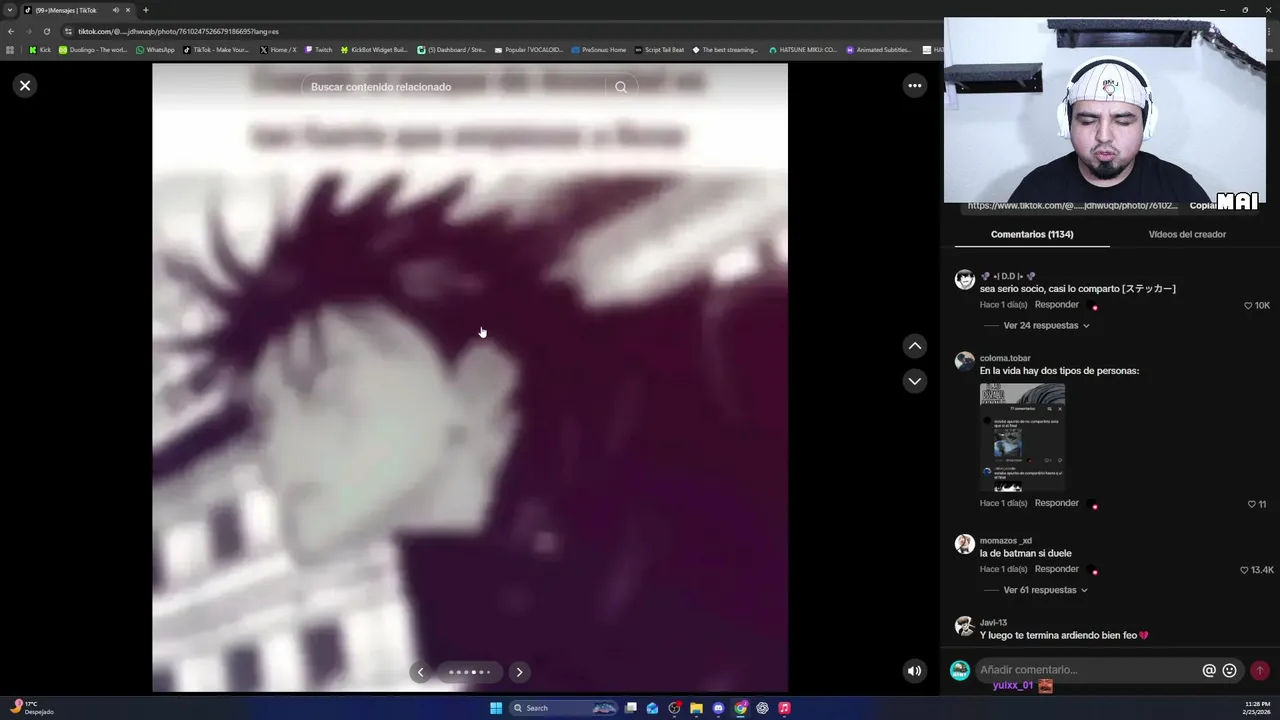Close the '(99+) Mensajes | TikTok' tab
This screenshot has height=720, width=1280.
point(128,10)
